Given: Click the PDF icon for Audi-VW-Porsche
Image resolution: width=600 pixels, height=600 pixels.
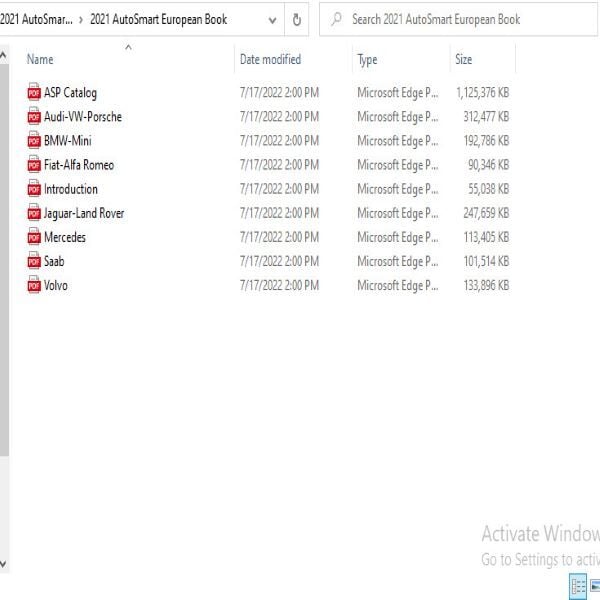Looking at the screenshot, I should [x=34, y=116].
